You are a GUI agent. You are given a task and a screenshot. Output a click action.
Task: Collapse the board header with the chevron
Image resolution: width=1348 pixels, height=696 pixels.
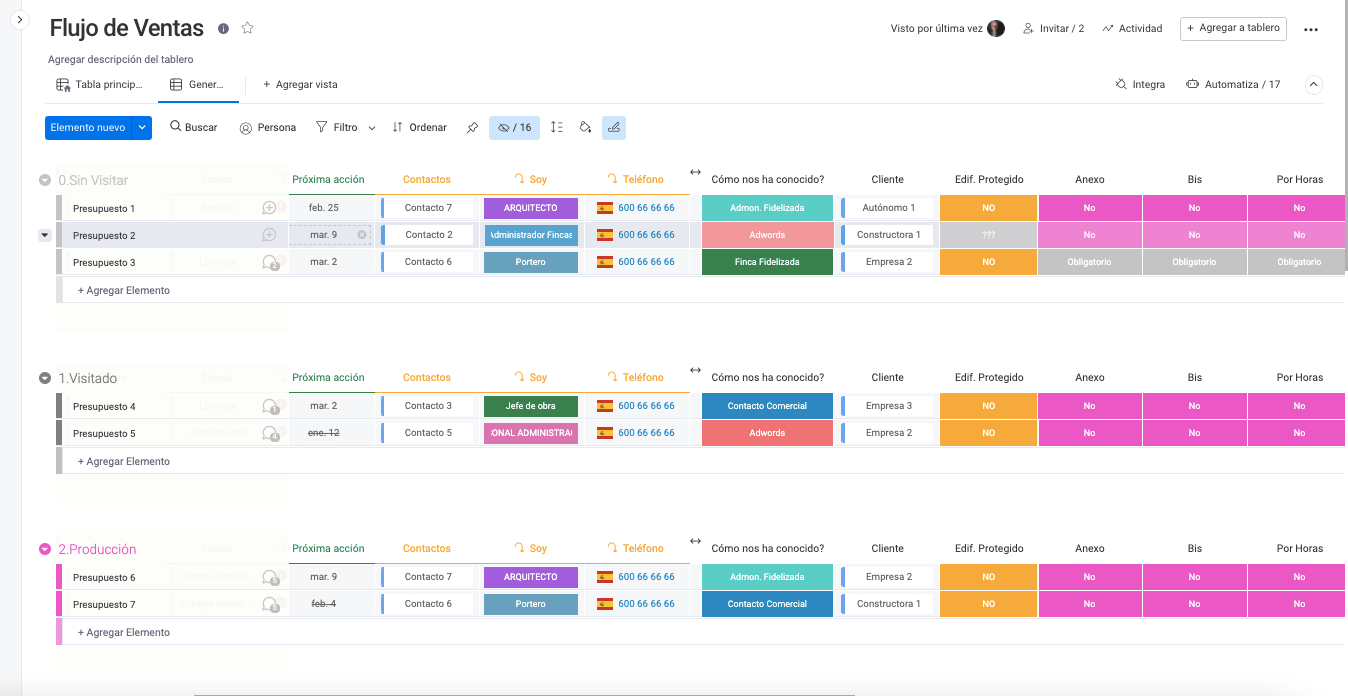coord(1314,85)
